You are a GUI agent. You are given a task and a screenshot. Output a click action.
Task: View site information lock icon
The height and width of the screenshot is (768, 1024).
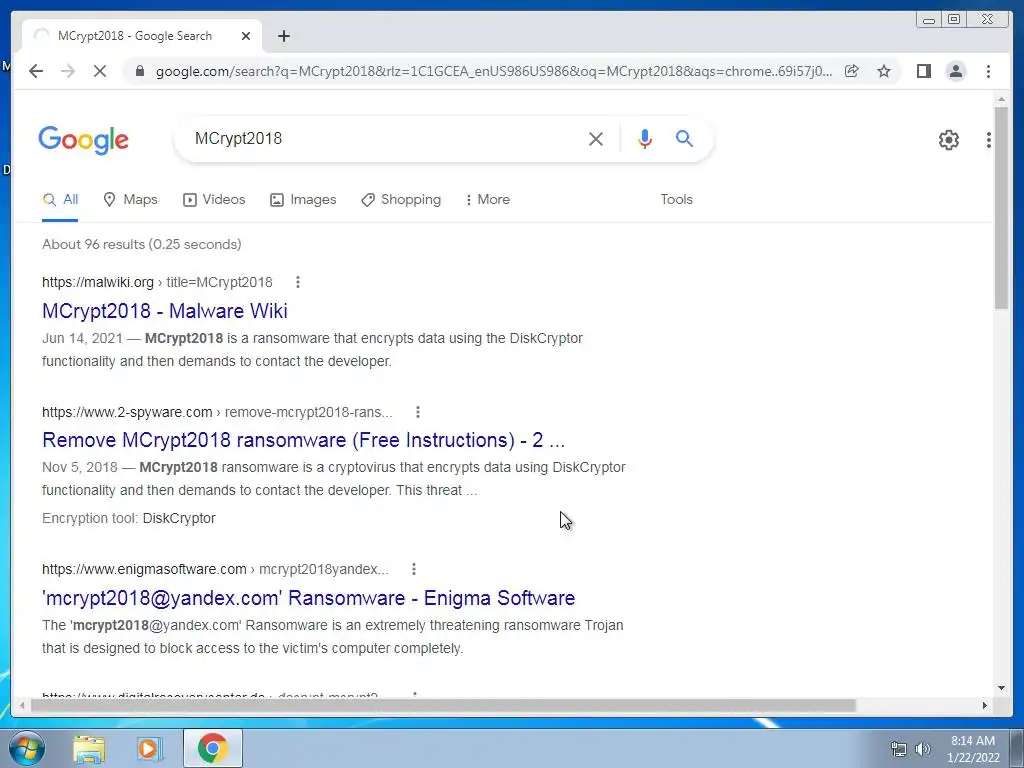[x=139, y=71]
